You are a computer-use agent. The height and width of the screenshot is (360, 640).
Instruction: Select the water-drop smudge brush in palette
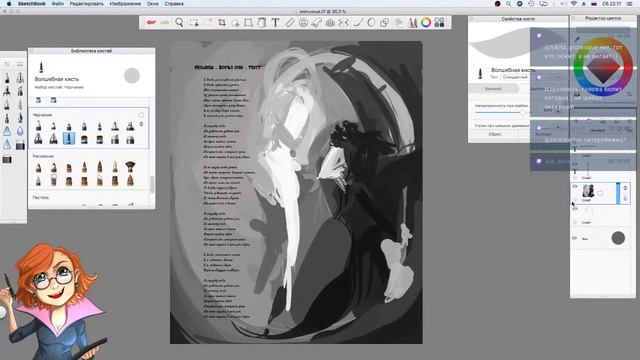pos(20,131)
